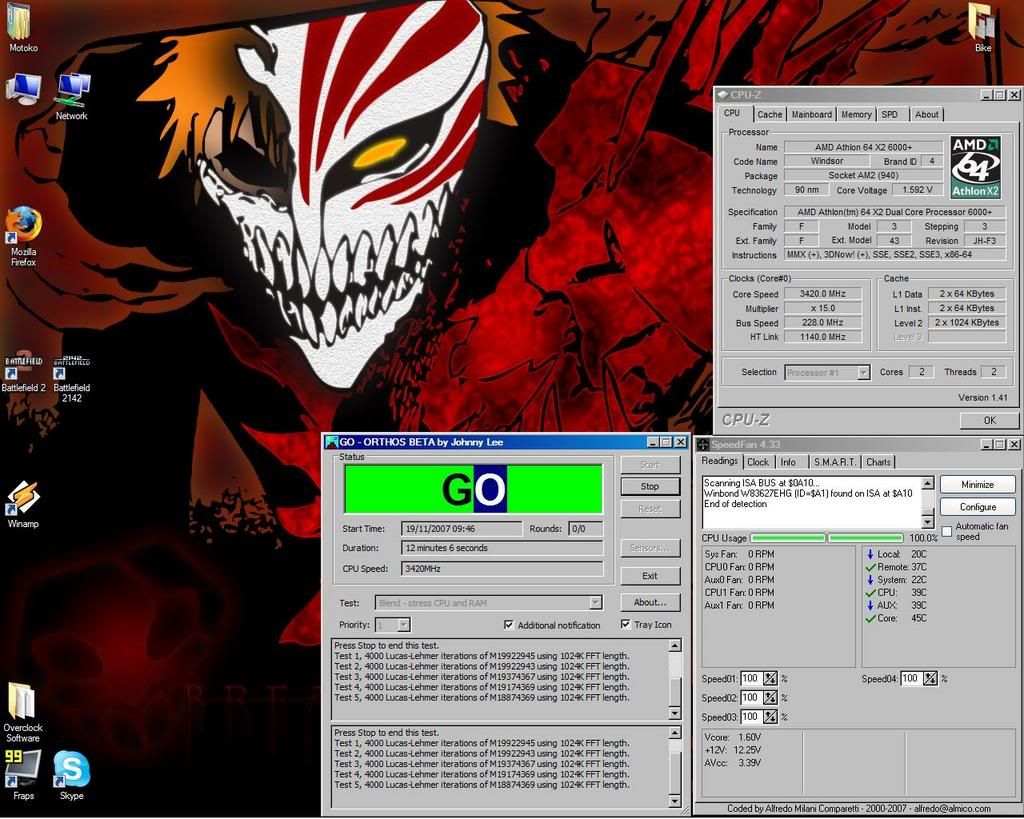Image resolution: width=1024 pixels, height=819 pixels.
Task: Select the Readings tab in SpeedFan
Action: coord(720,460)
